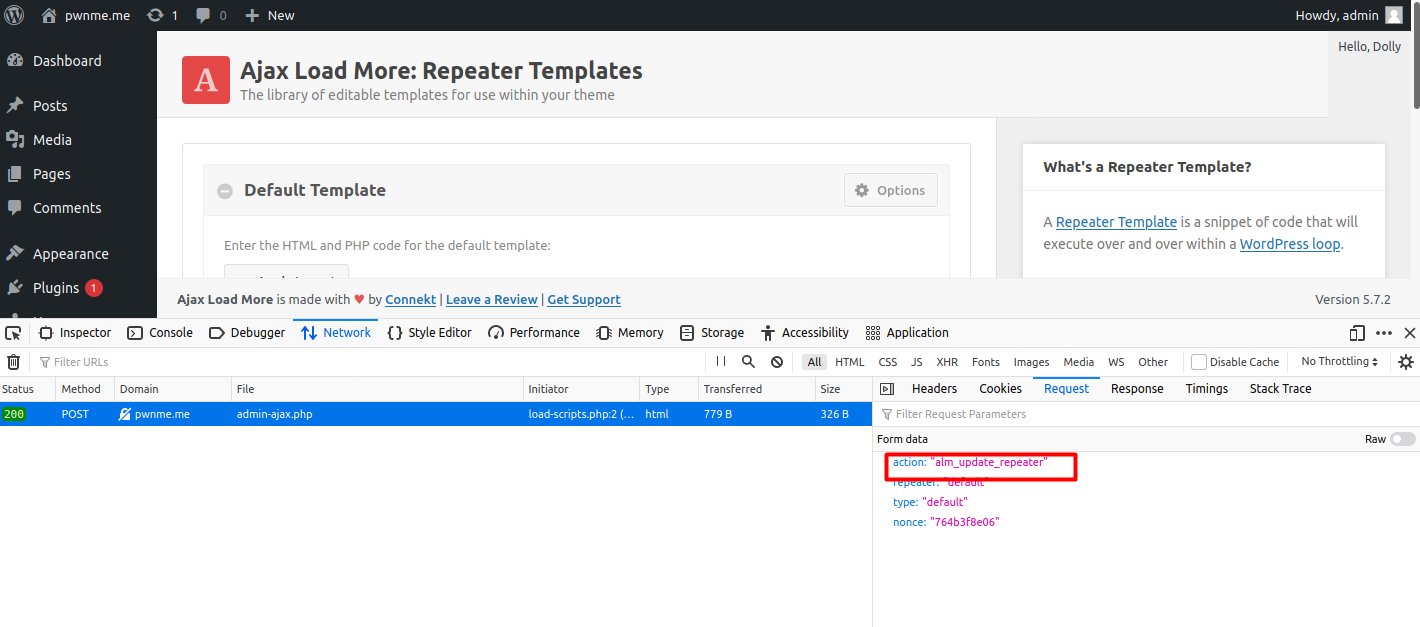1420x627 pixels.
Task: Select the Network devtools tab
Action: click(x=336, y=333)
